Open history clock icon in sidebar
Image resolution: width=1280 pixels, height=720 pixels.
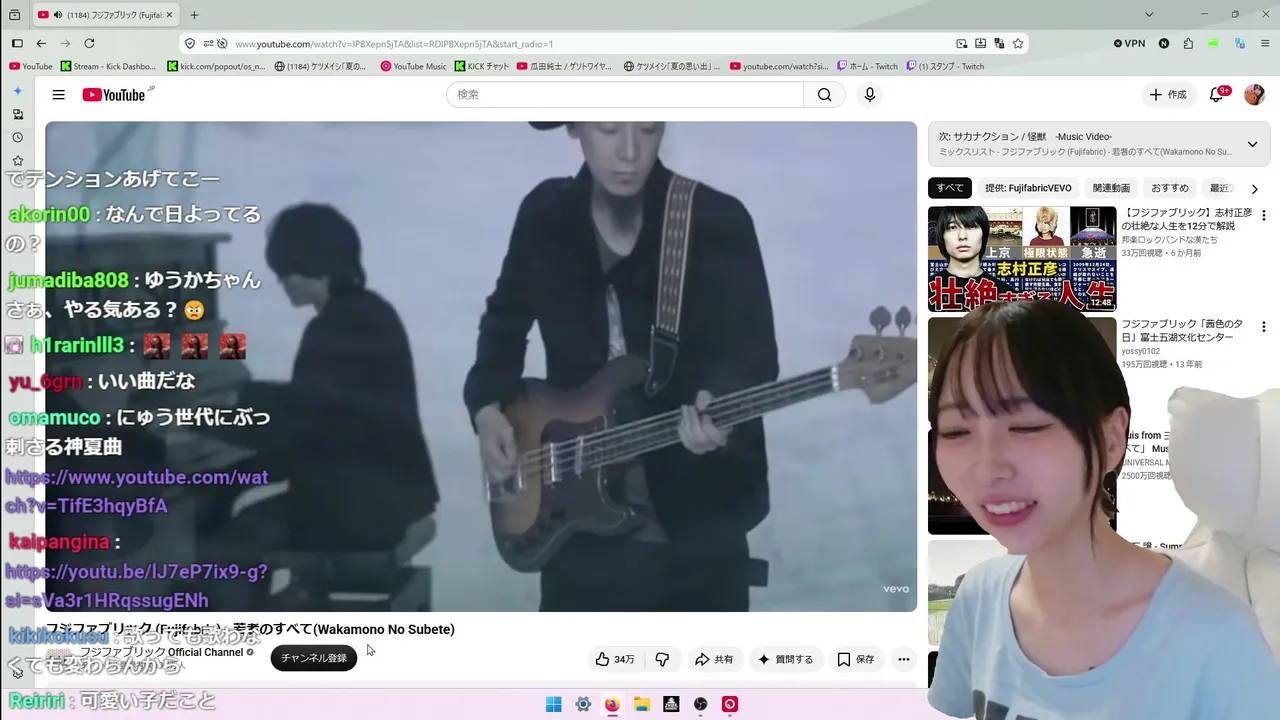[x=17, y=137]
